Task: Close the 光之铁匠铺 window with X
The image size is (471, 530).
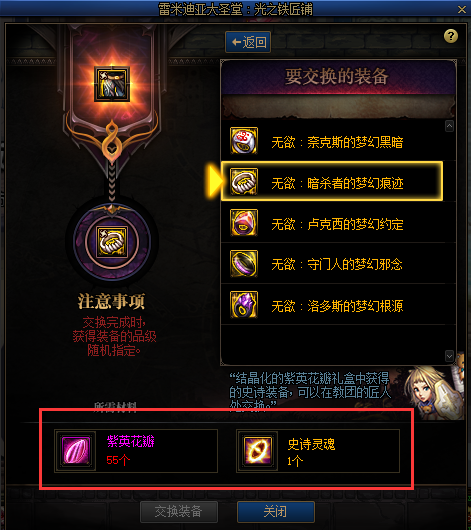Action: point(462,9)
